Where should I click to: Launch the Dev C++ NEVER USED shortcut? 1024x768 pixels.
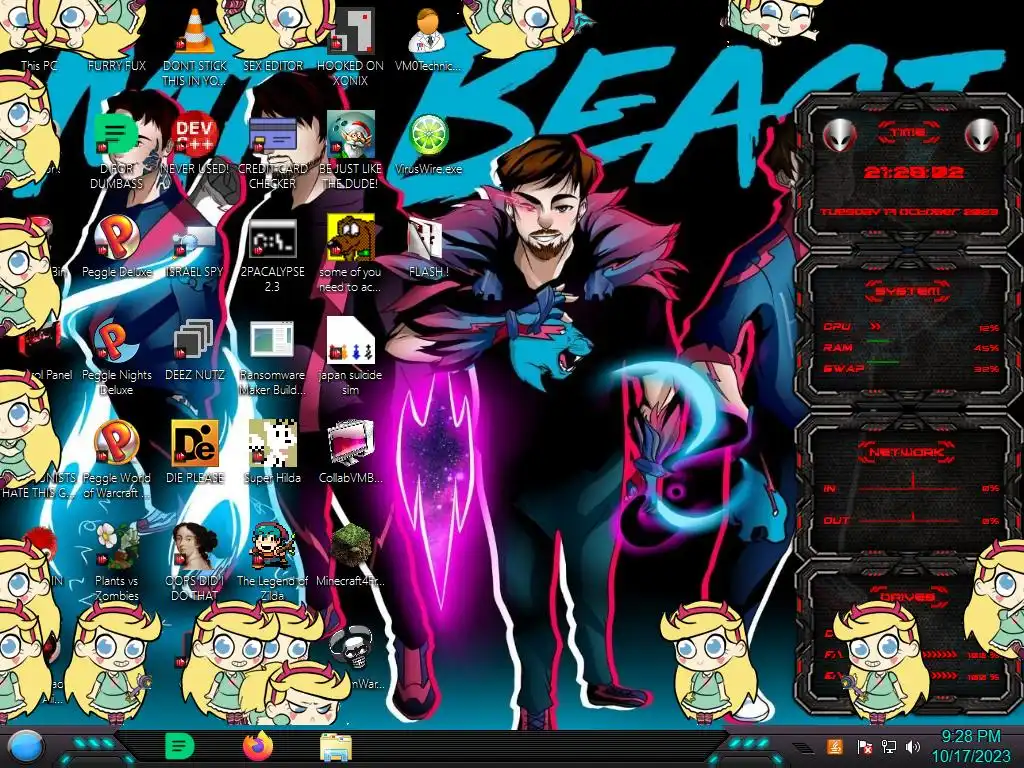point(195,134)
